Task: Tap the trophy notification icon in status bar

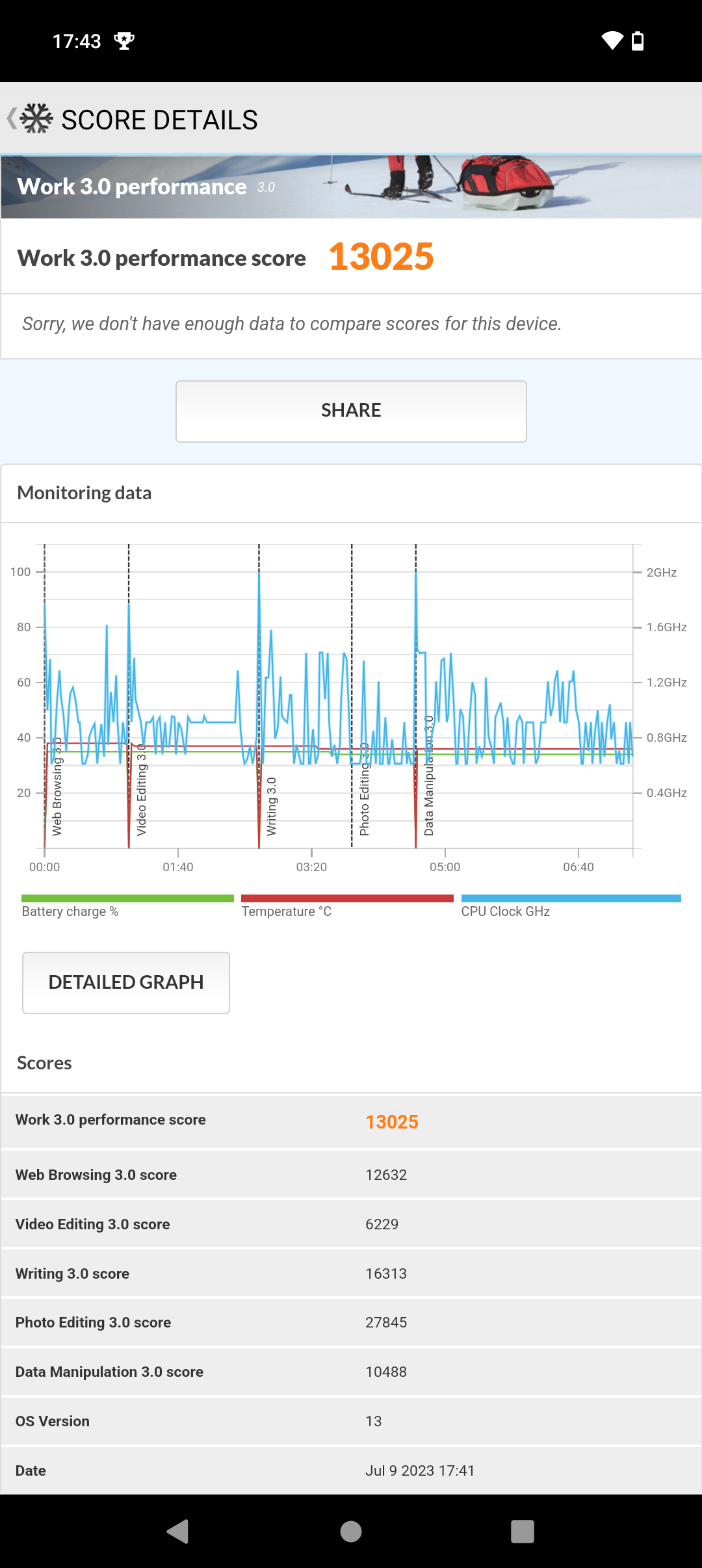Action: 124,41
